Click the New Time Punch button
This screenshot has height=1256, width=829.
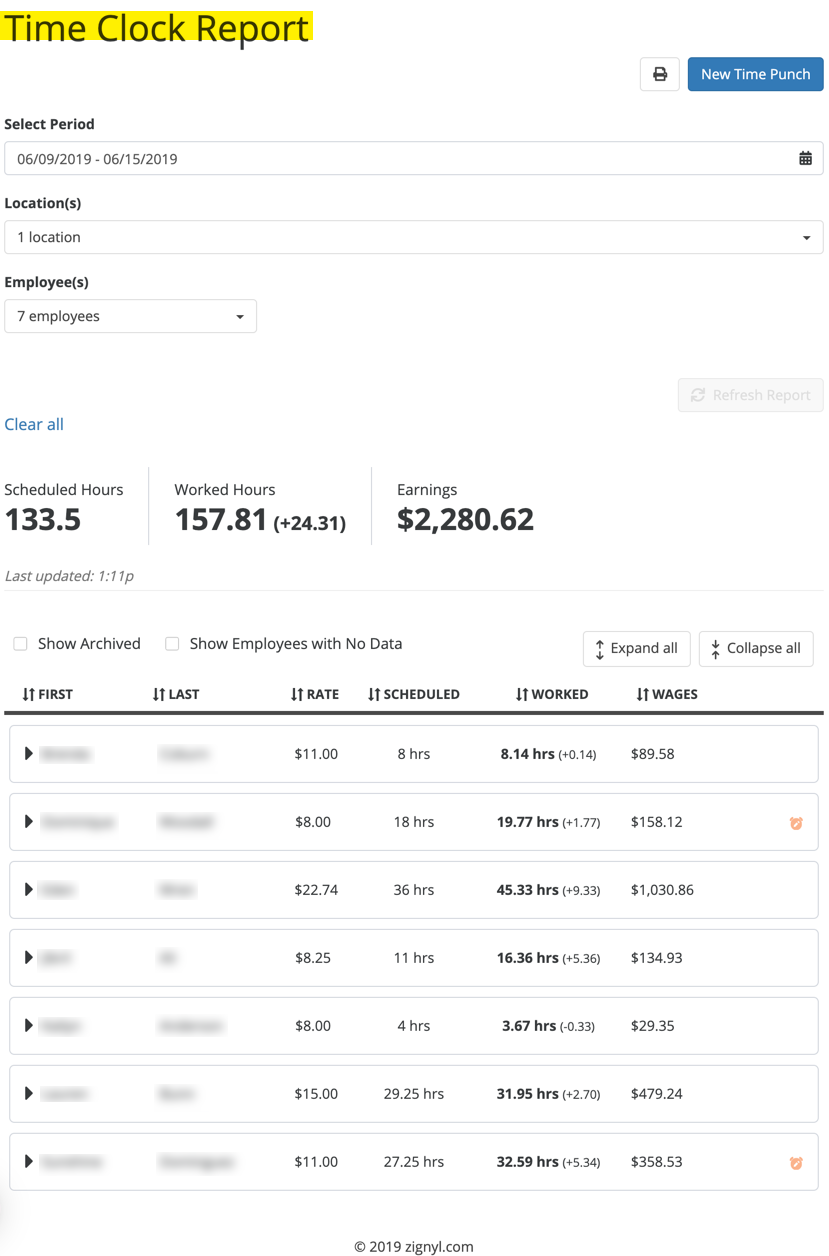click(755, 74)
